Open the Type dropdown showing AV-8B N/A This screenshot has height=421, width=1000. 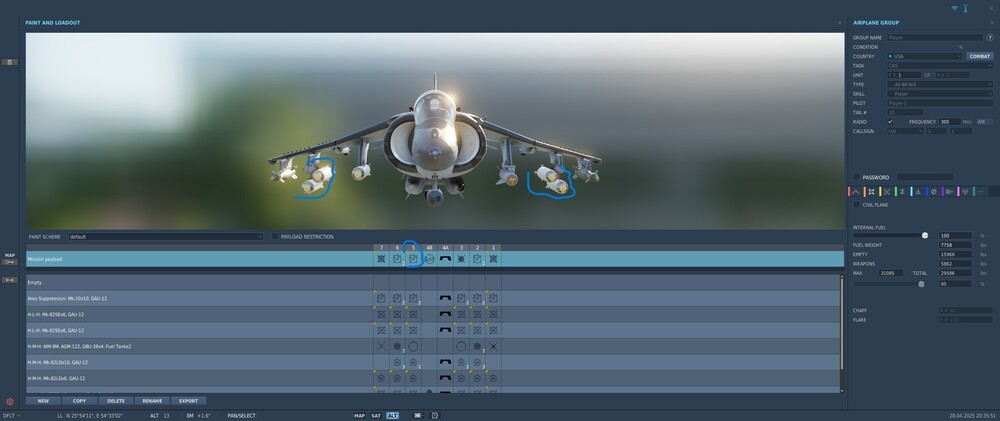coord(940,84)
